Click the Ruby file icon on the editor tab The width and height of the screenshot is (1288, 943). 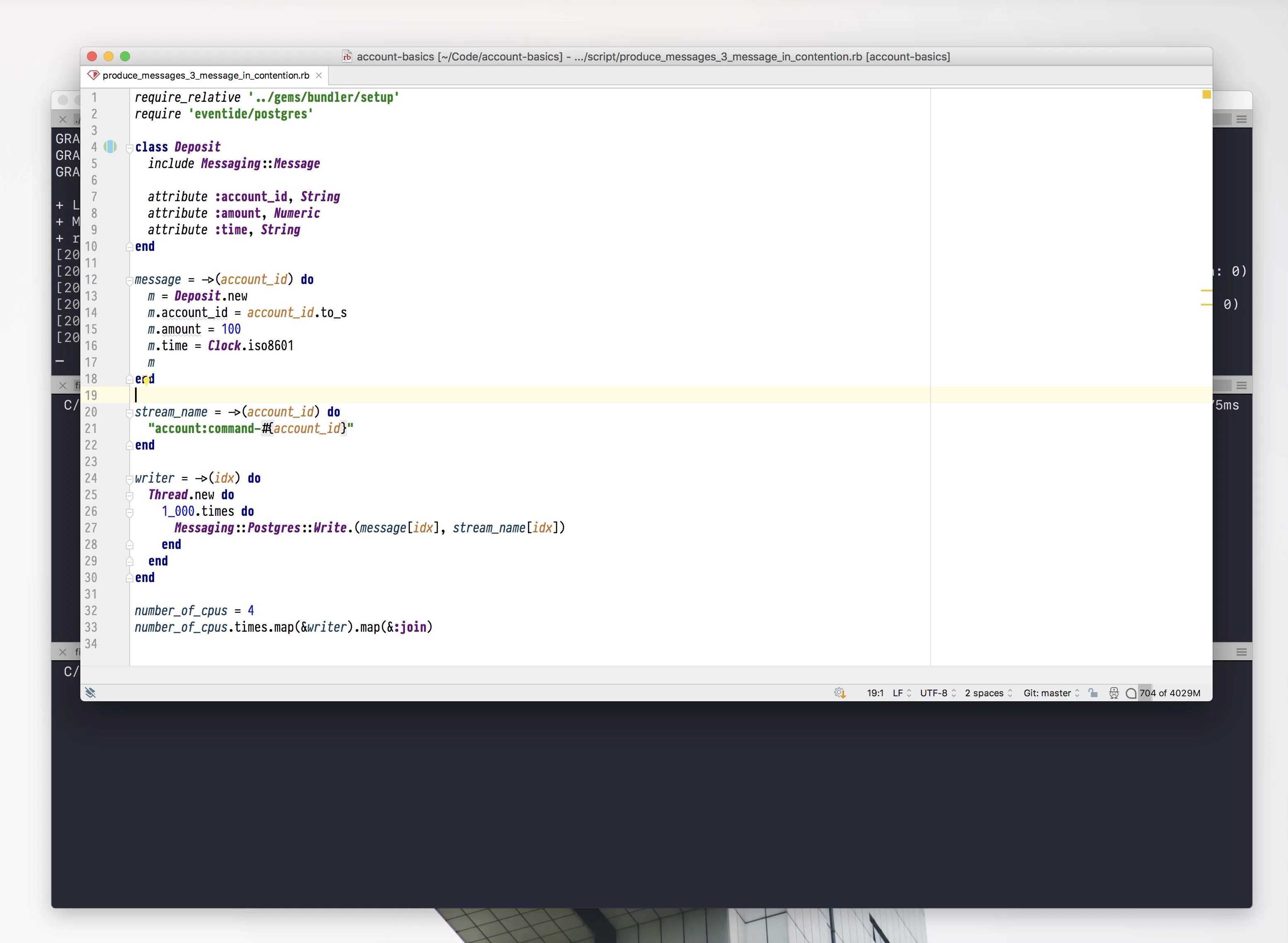tap(94, 75)
